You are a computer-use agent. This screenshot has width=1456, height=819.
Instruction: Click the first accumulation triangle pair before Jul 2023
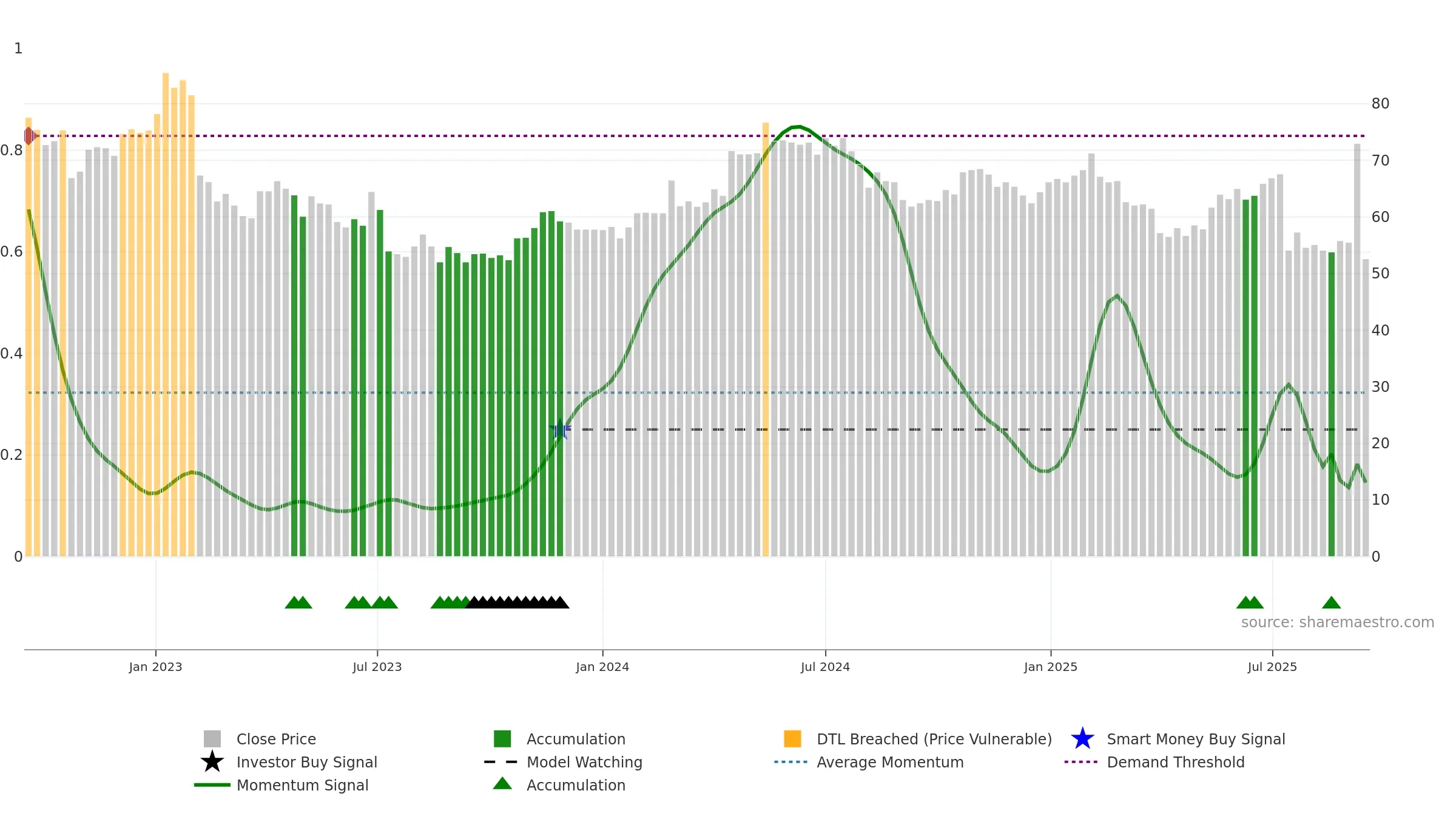pos(298,602)
